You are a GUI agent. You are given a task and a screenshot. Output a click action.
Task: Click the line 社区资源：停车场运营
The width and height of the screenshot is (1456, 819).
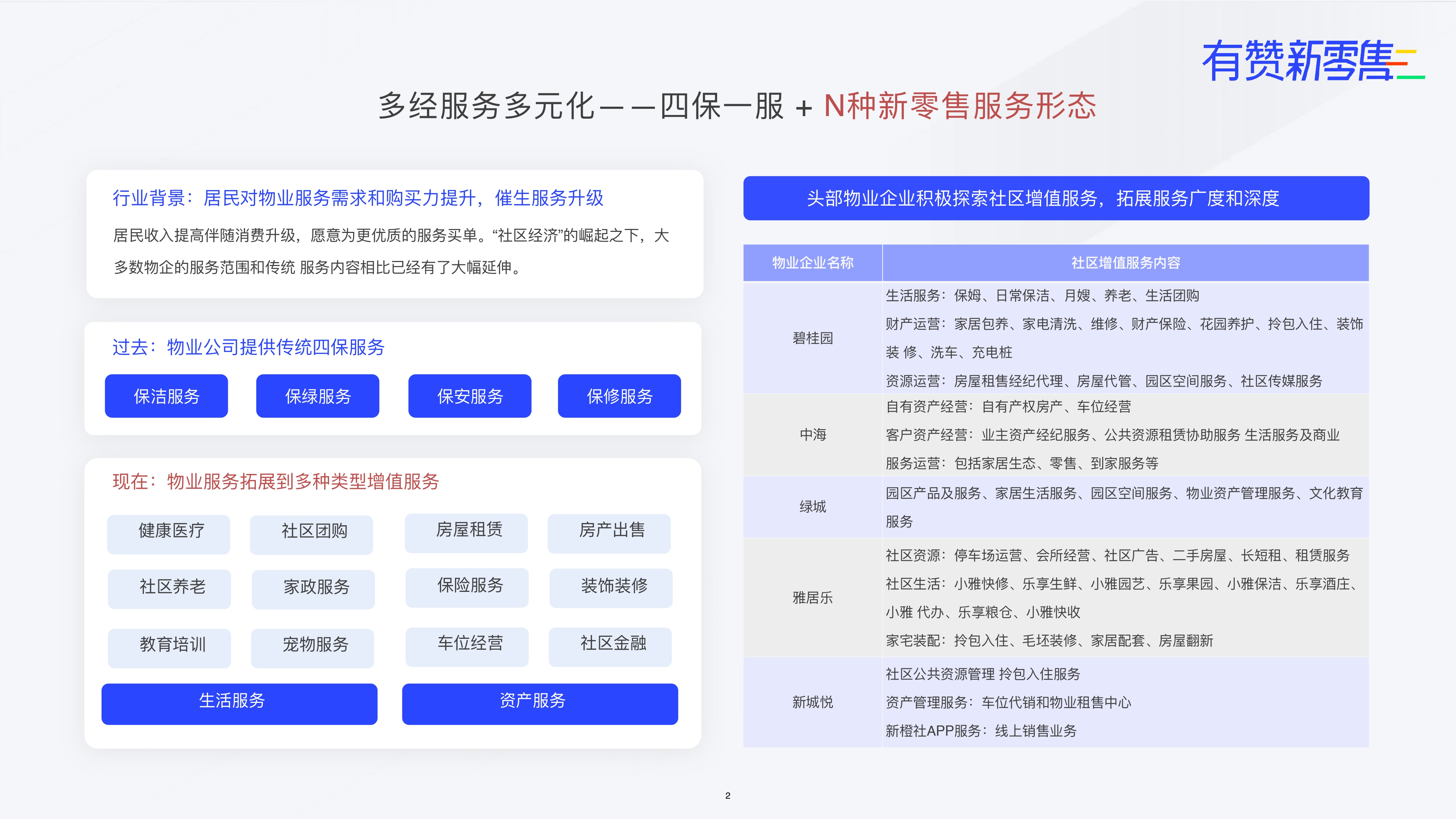click(x=1117, y=555)
